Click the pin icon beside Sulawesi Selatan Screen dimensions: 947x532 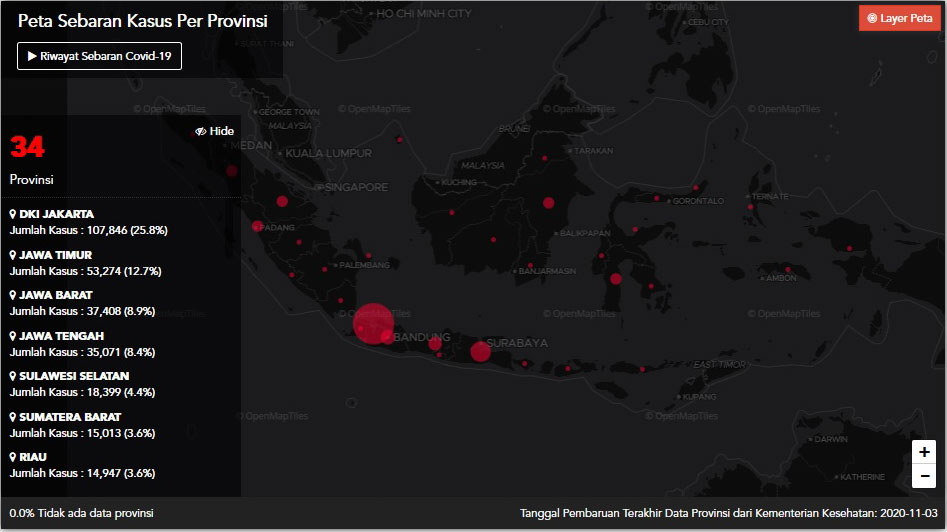pos(13,376)
